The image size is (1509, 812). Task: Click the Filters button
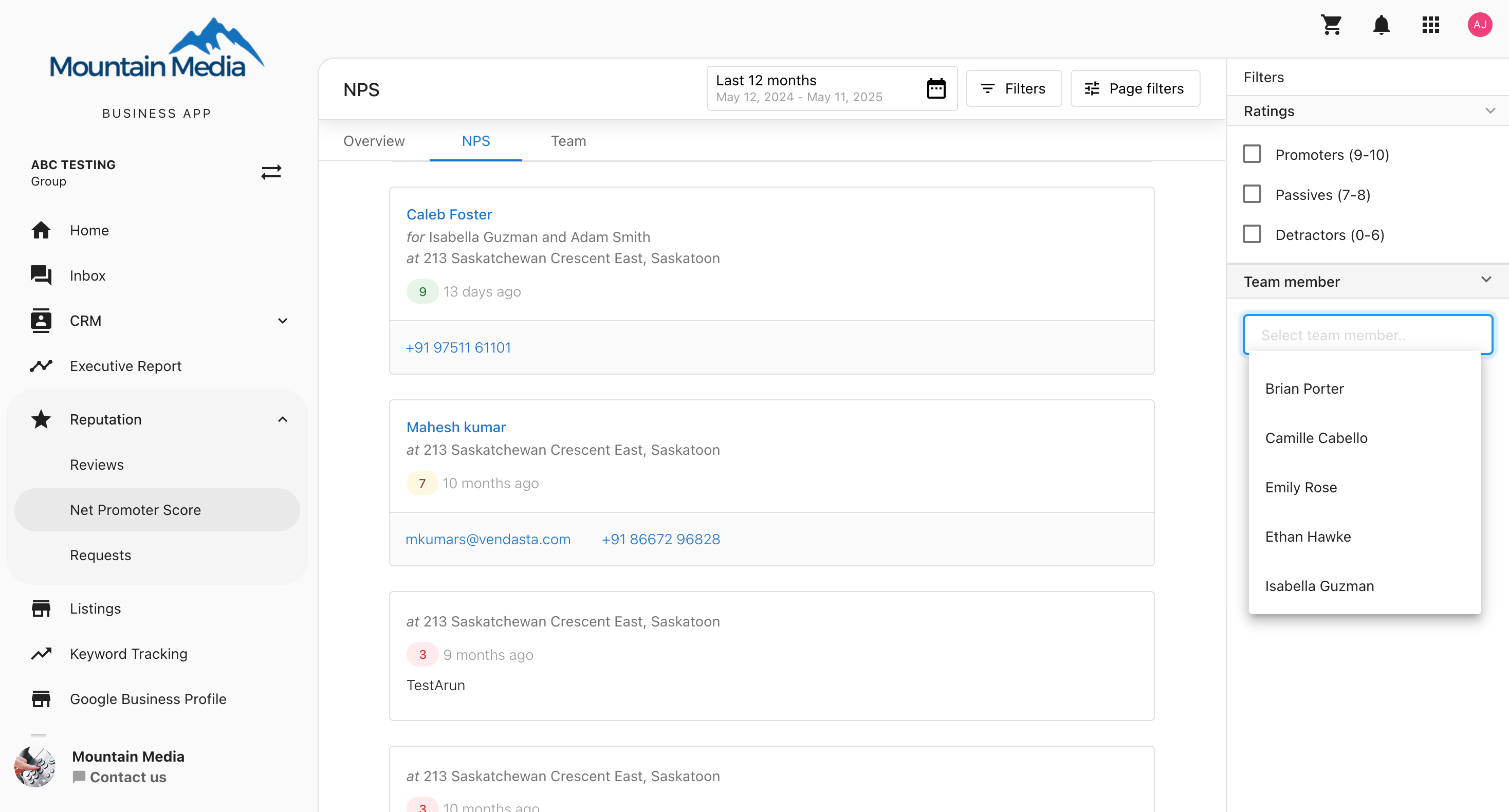pyautogui.click(x=1014, y=88)
